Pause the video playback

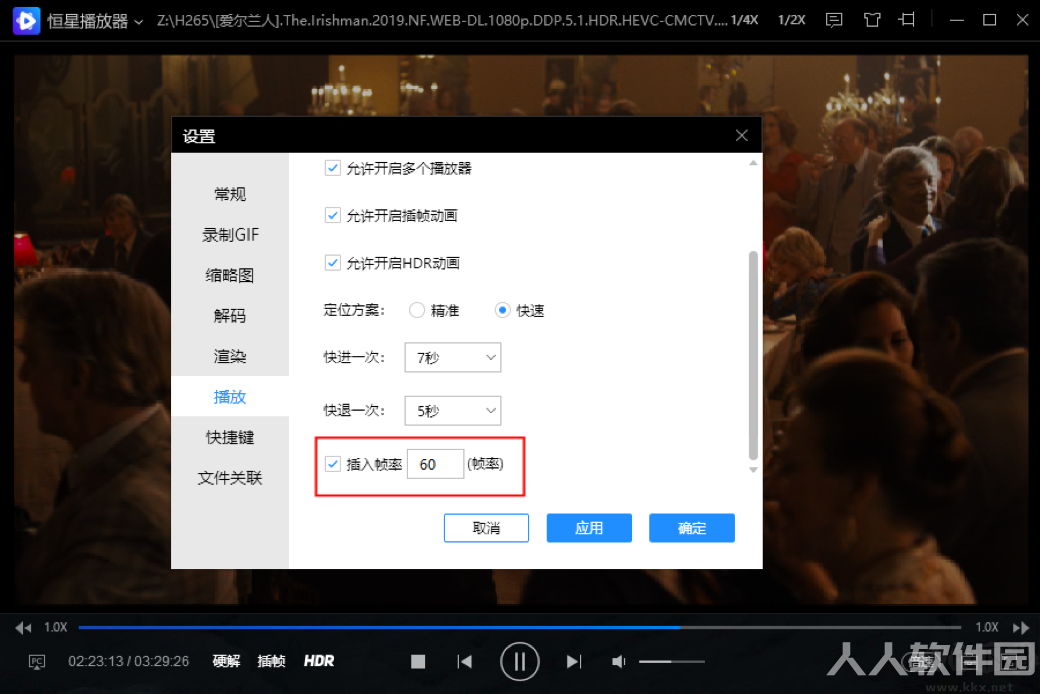519,661
